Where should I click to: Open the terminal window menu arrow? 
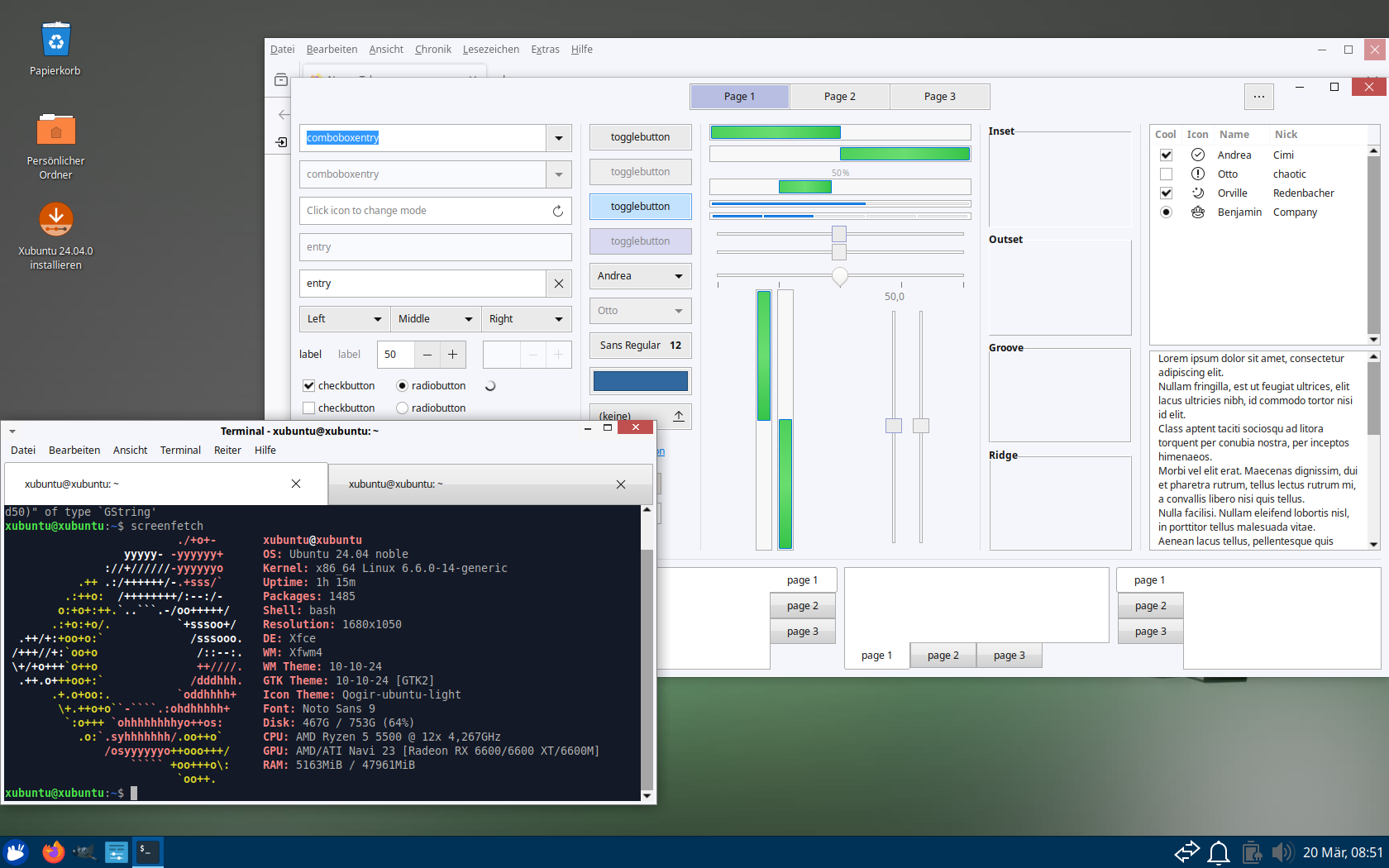click(12, 431)
